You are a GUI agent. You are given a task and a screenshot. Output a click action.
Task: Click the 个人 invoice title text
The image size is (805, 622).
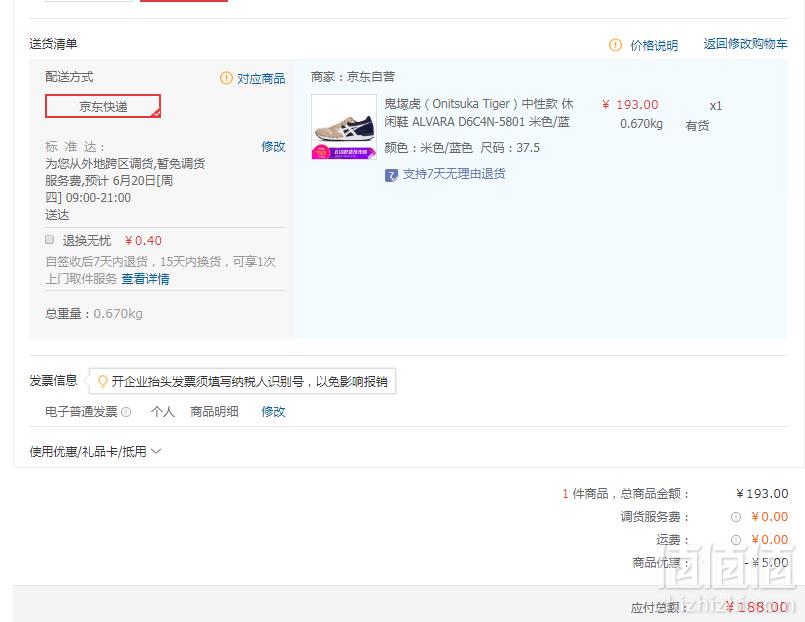[163, 412]
